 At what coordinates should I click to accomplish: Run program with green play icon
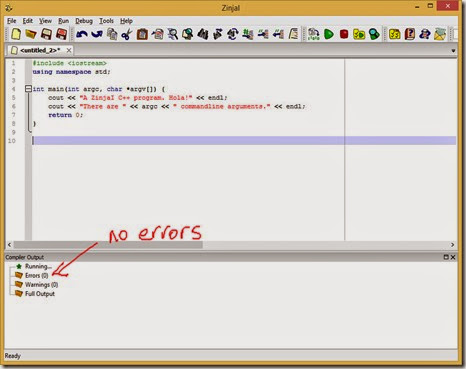[329, 34]
